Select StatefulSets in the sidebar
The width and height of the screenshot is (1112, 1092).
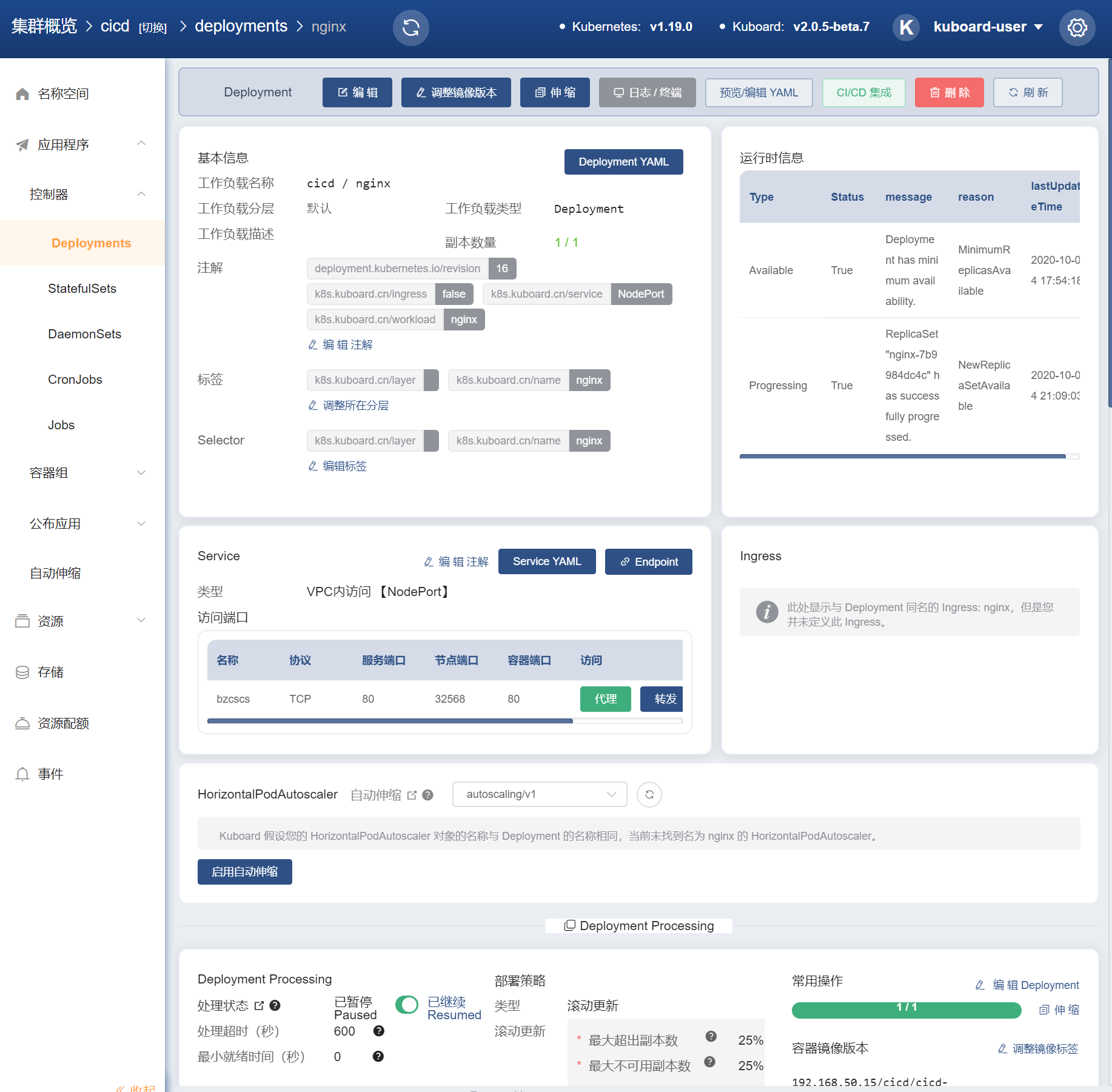(x=82, y=289)
